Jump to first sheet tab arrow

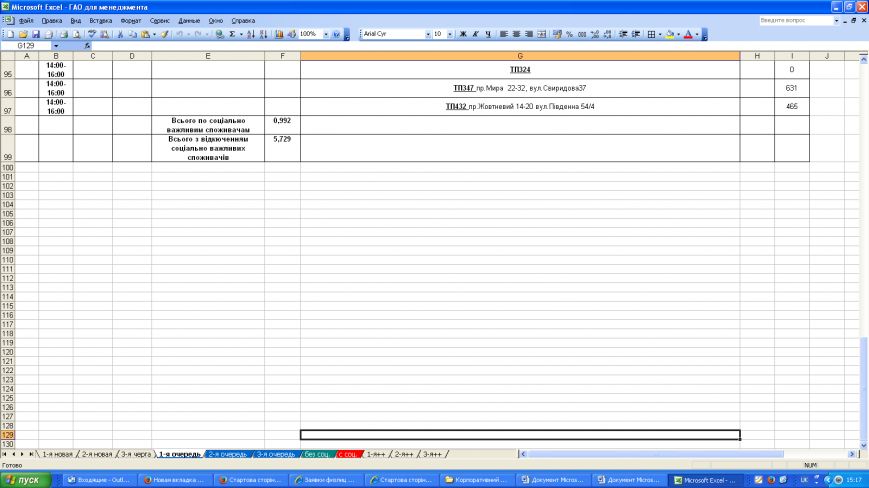(4, 454)
